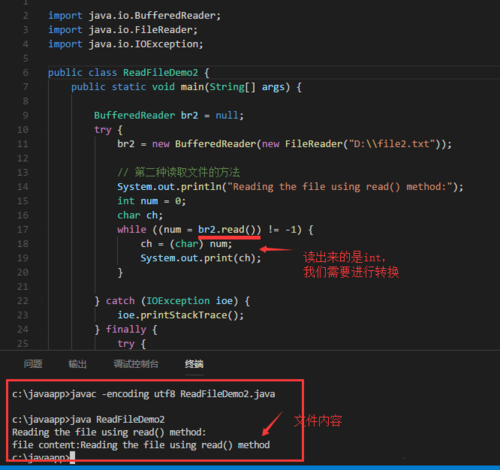The height and width of the screenshot is (470, 500).
Task: Click 'catch (IOException ioe)' clause
Action: [172, 301]
